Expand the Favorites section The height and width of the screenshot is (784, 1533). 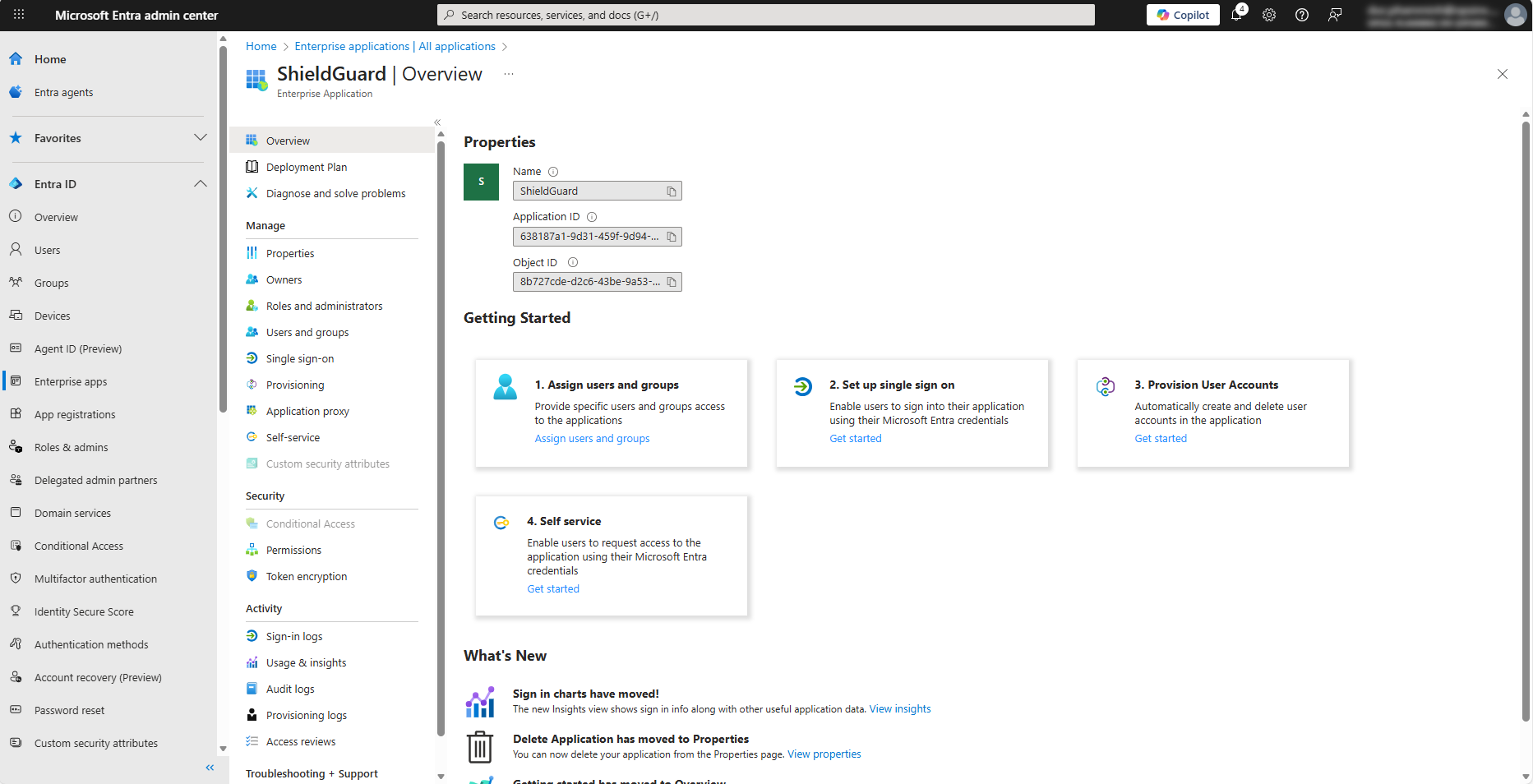tap(200, 138)
